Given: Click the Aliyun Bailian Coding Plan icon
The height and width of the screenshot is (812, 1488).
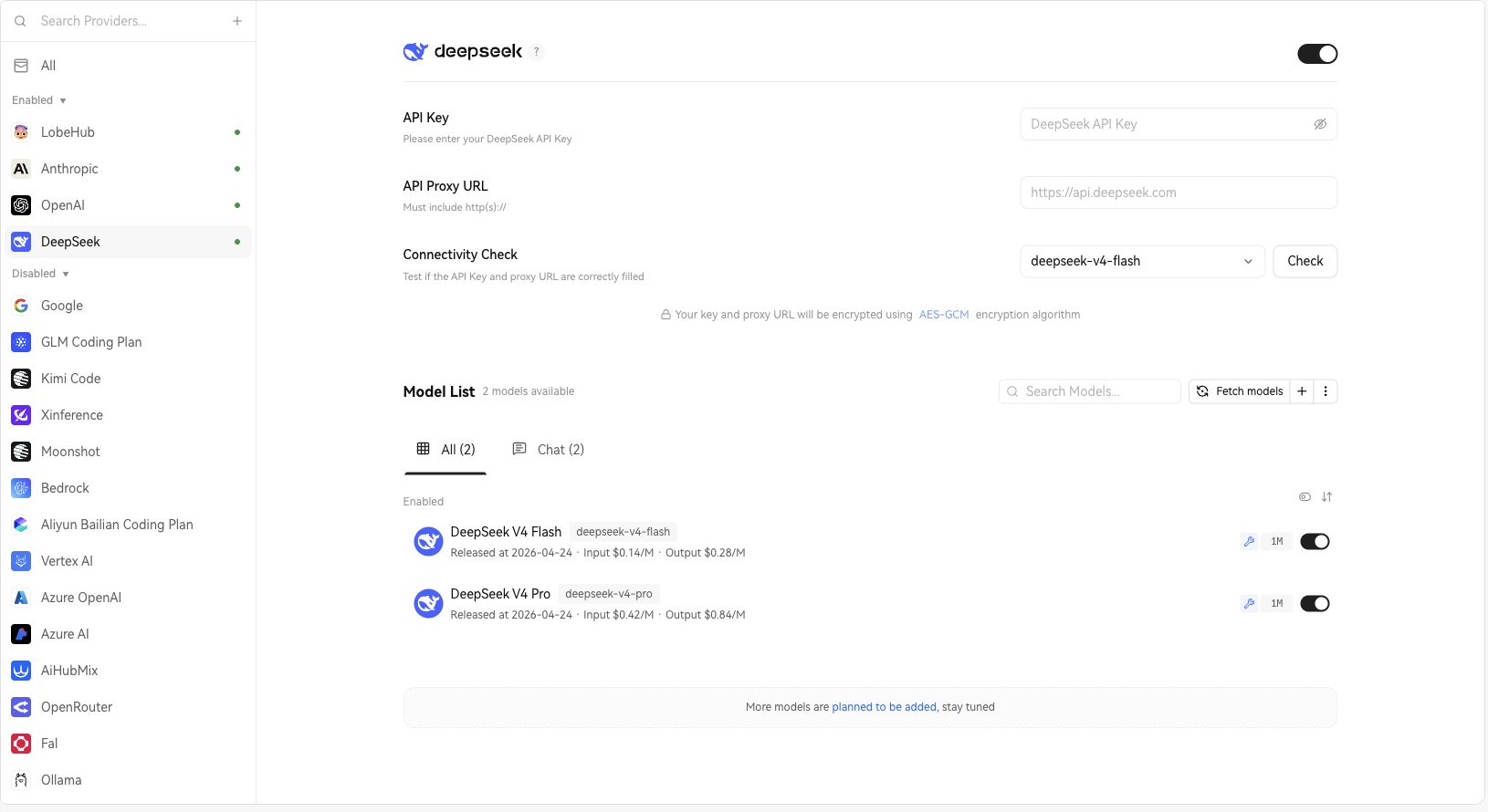Looking at the screenshot, I should (21, 525).
